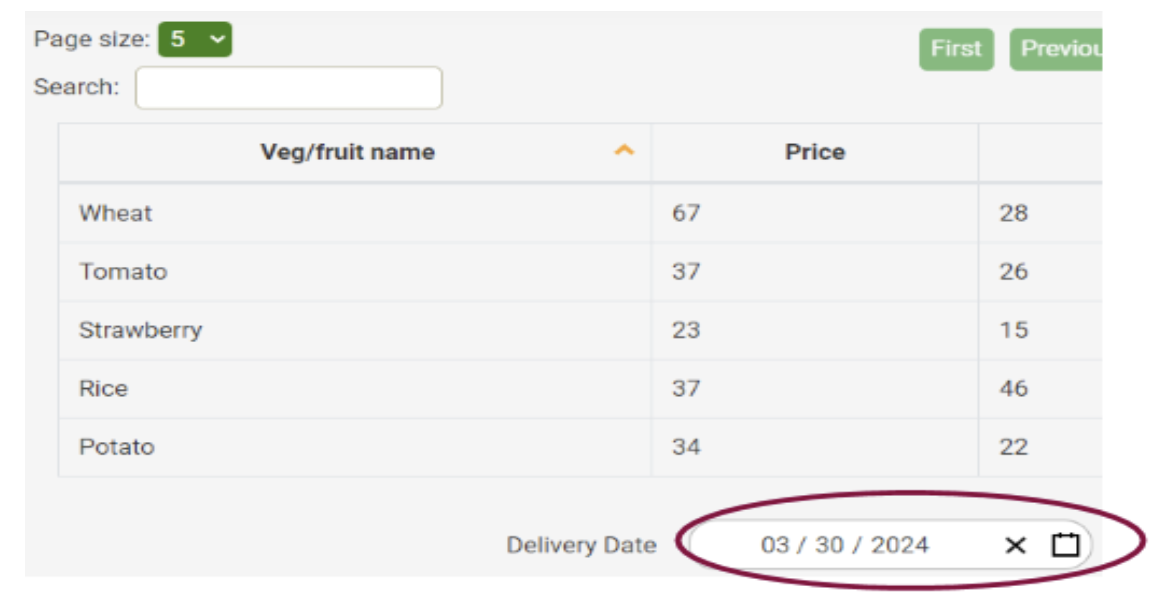Click Strawberry's price cell showing 23

tap(686, 330)
